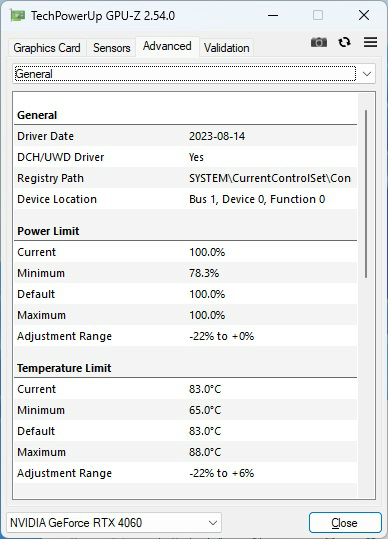Image resolution: width=388 pixels, height=539 pixels.
Task: Click the refresh arrows icon
Action: [344, 42]
